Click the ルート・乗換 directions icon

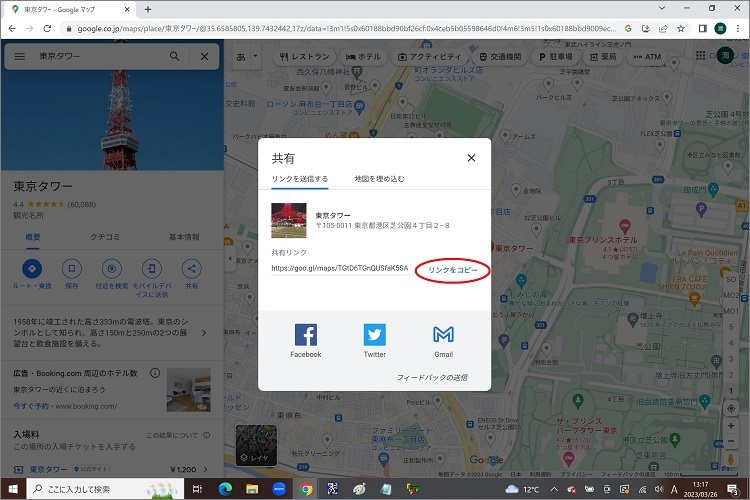32,268
